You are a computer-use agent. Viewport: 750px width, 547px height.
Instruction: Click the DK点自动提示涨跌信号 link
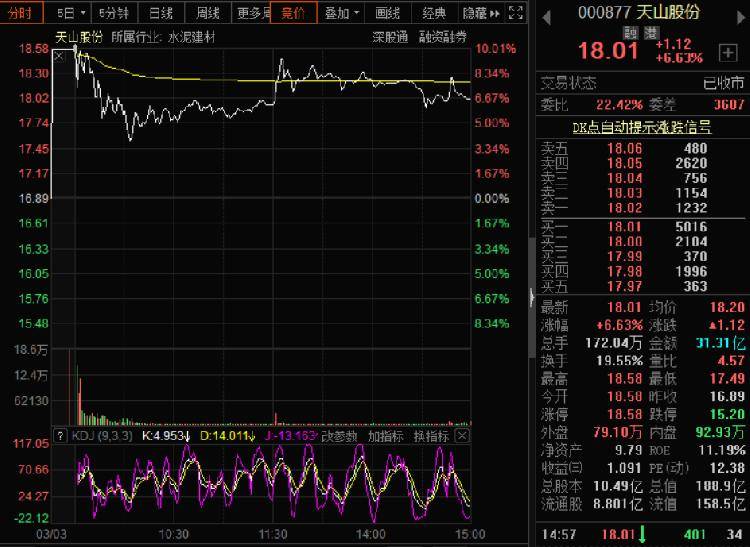641,127
